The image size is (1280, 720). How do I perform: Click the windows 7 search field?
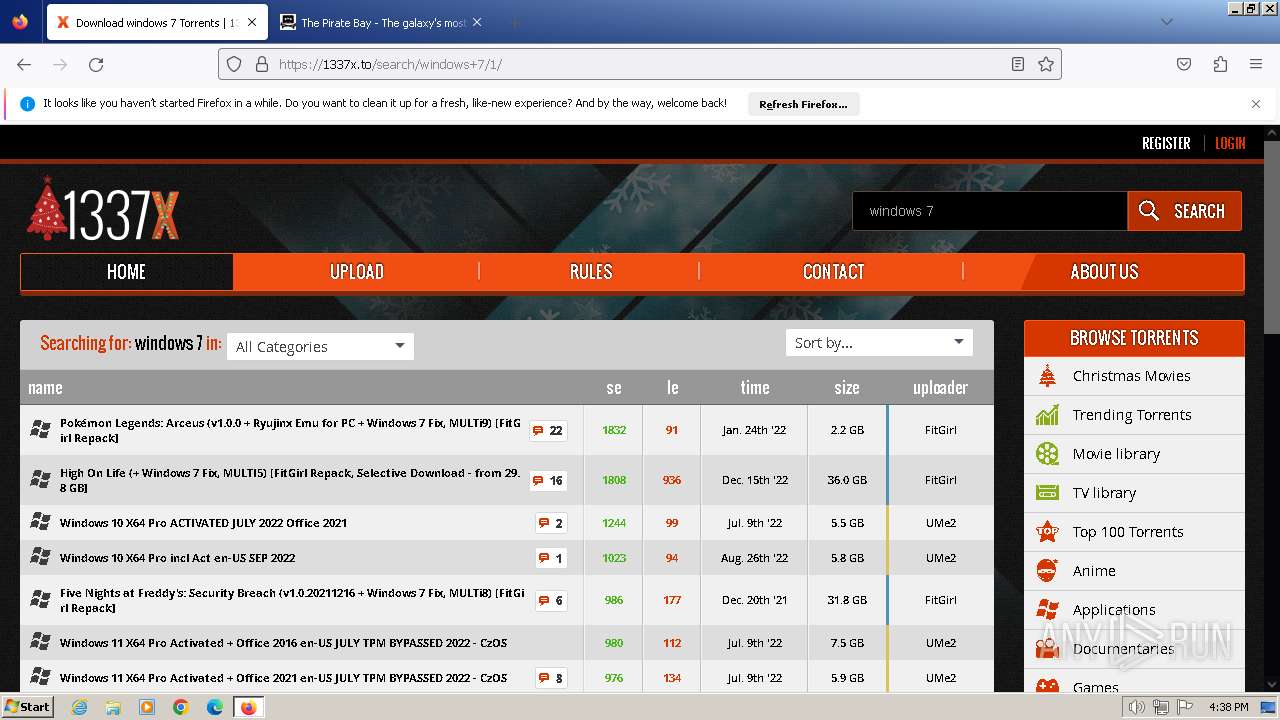990,211
